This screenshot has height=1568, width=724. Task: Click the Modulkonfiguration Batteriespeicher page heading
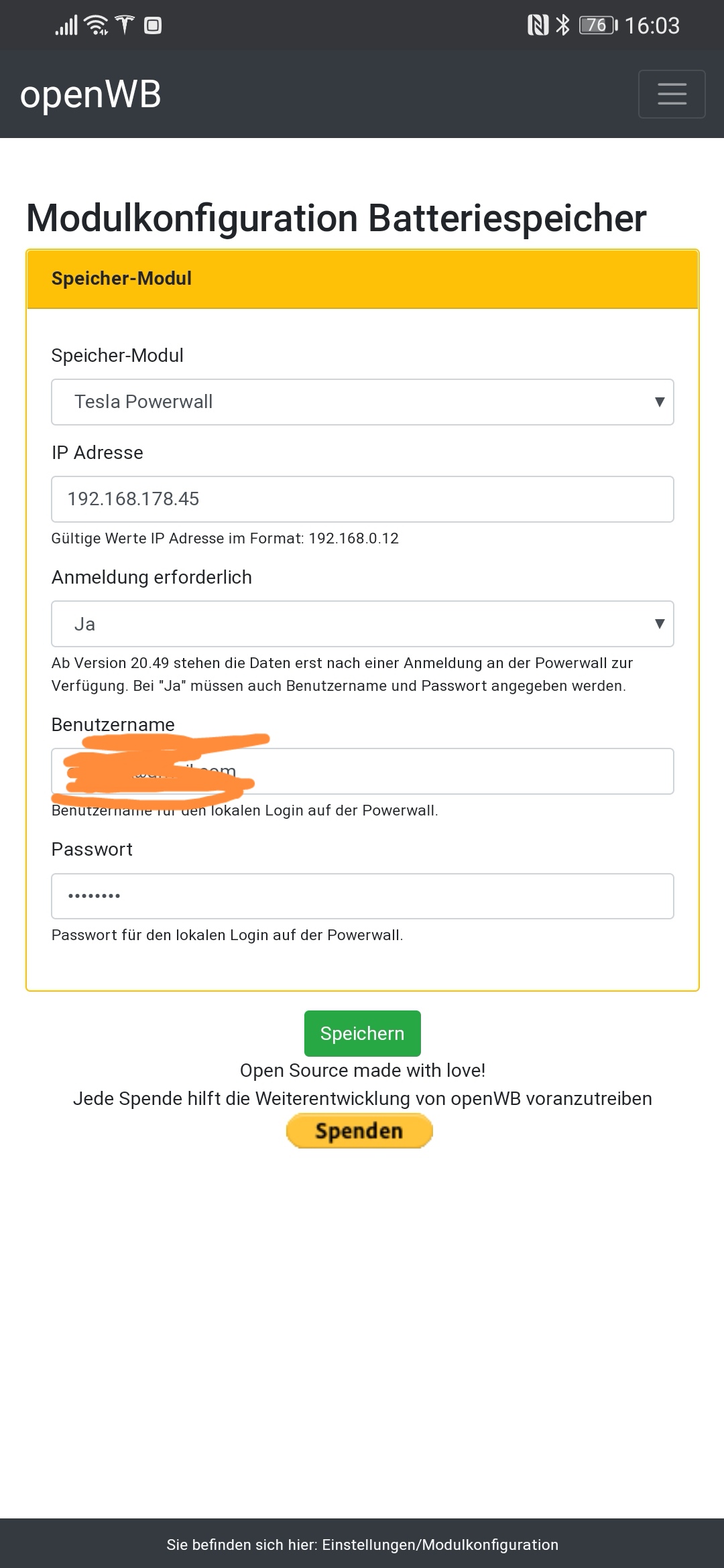click(336, 218)
